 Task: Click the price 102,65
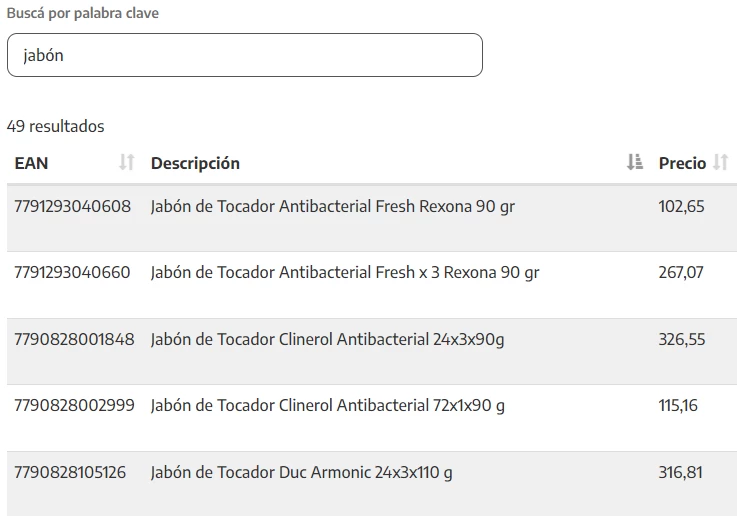(681, 207)
